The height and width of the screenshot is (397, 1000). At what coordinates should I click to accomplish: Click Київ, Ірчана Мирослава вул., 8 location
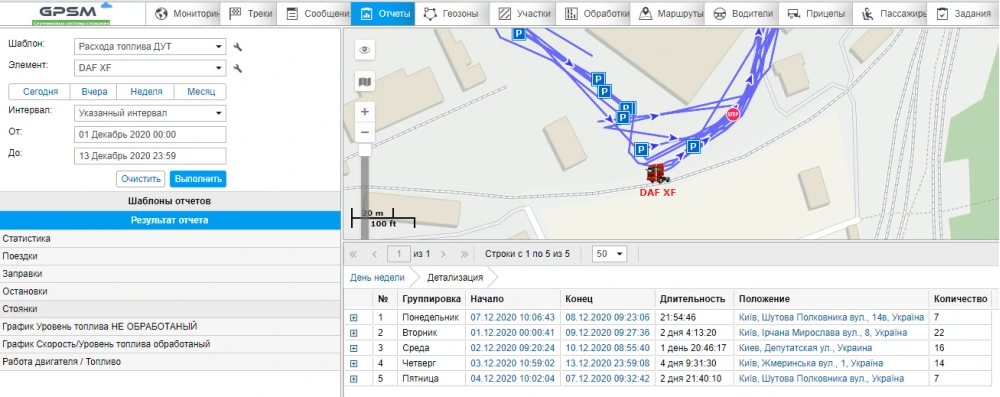823,333
